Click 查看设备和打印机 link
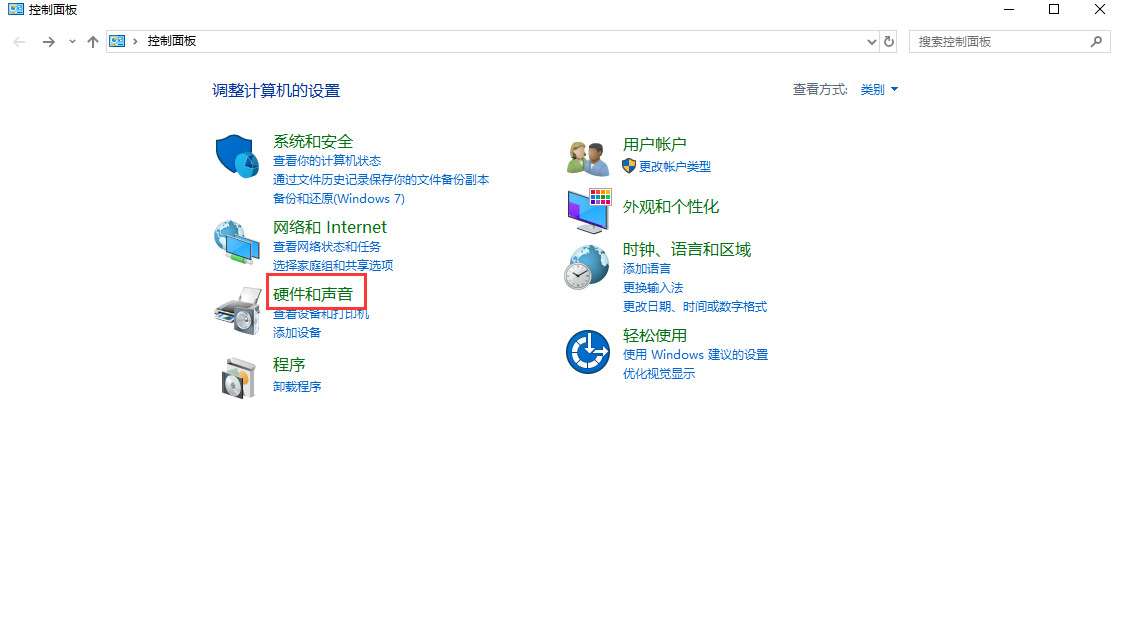This screenshot has height=626, width=1121. (319, 313)
